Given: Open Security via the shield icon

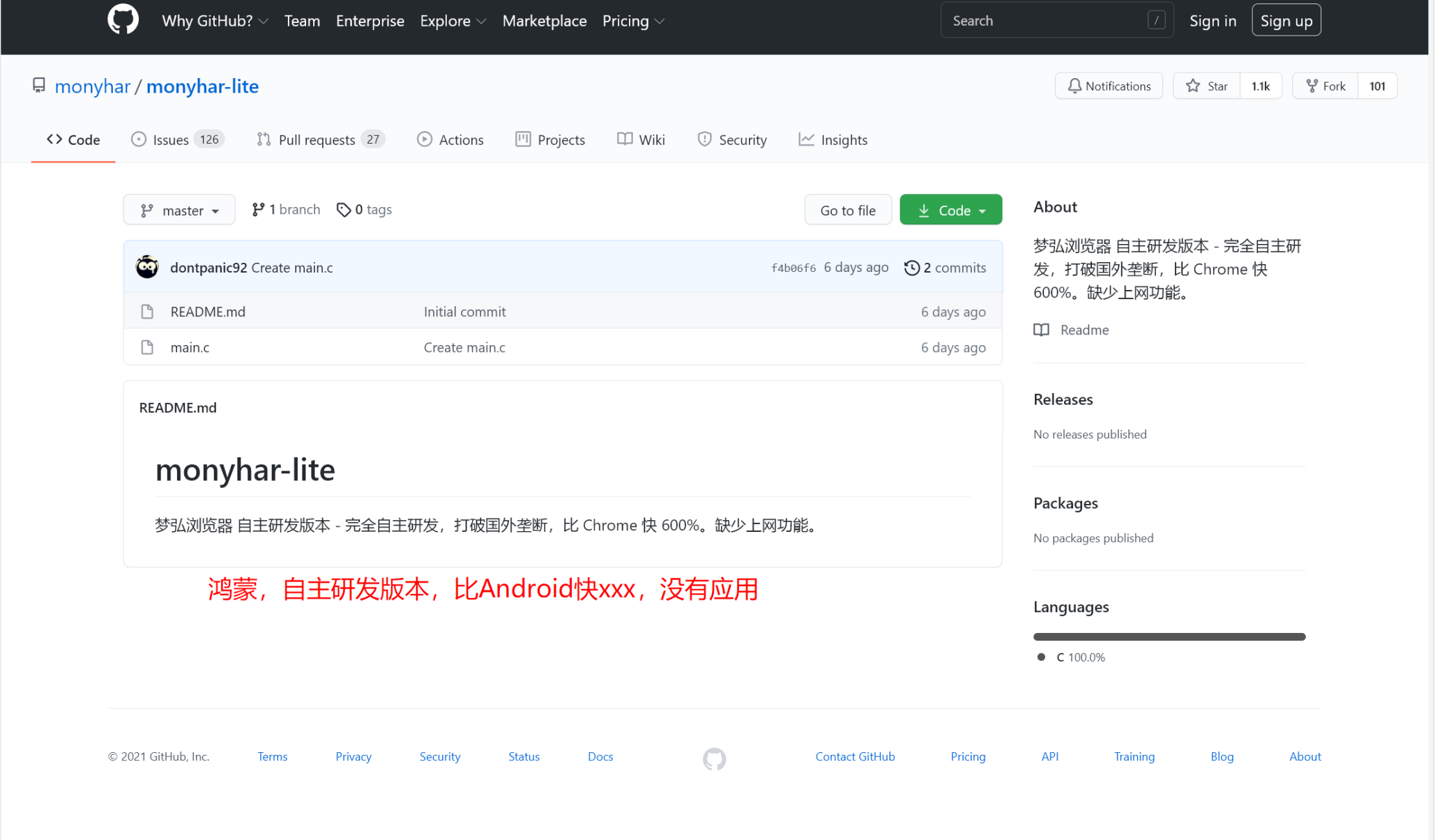Looking at the screenshot, I should (x=704, y=139).
